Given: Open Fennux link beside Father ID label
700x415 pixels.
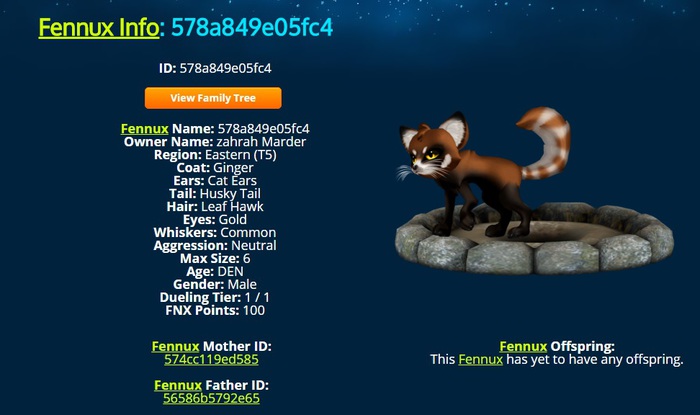Looking at the screenshot, I should click(x=178, y=385).
